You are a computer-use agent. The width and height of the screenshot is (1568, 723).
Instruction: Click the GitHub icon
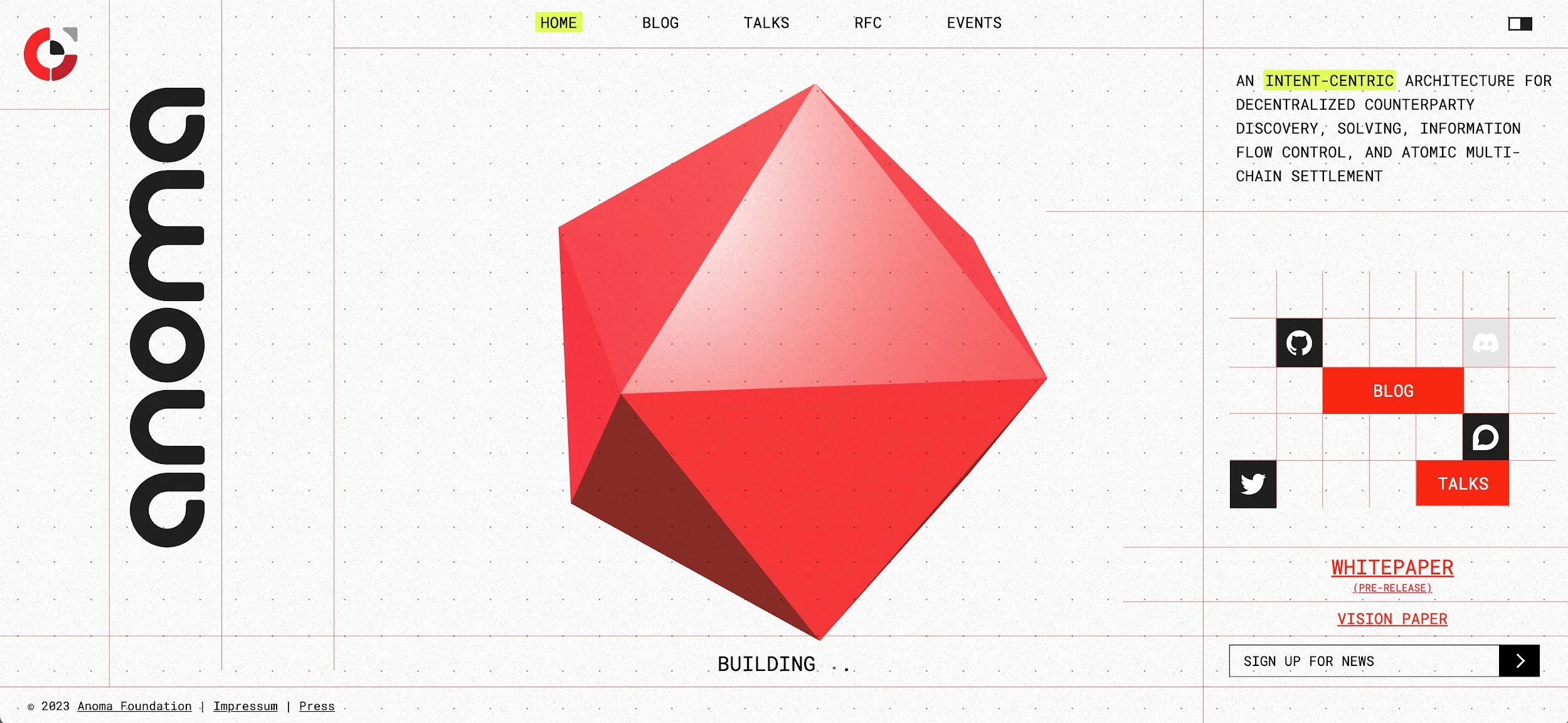pyautogui.click(x=1299, y=342)
